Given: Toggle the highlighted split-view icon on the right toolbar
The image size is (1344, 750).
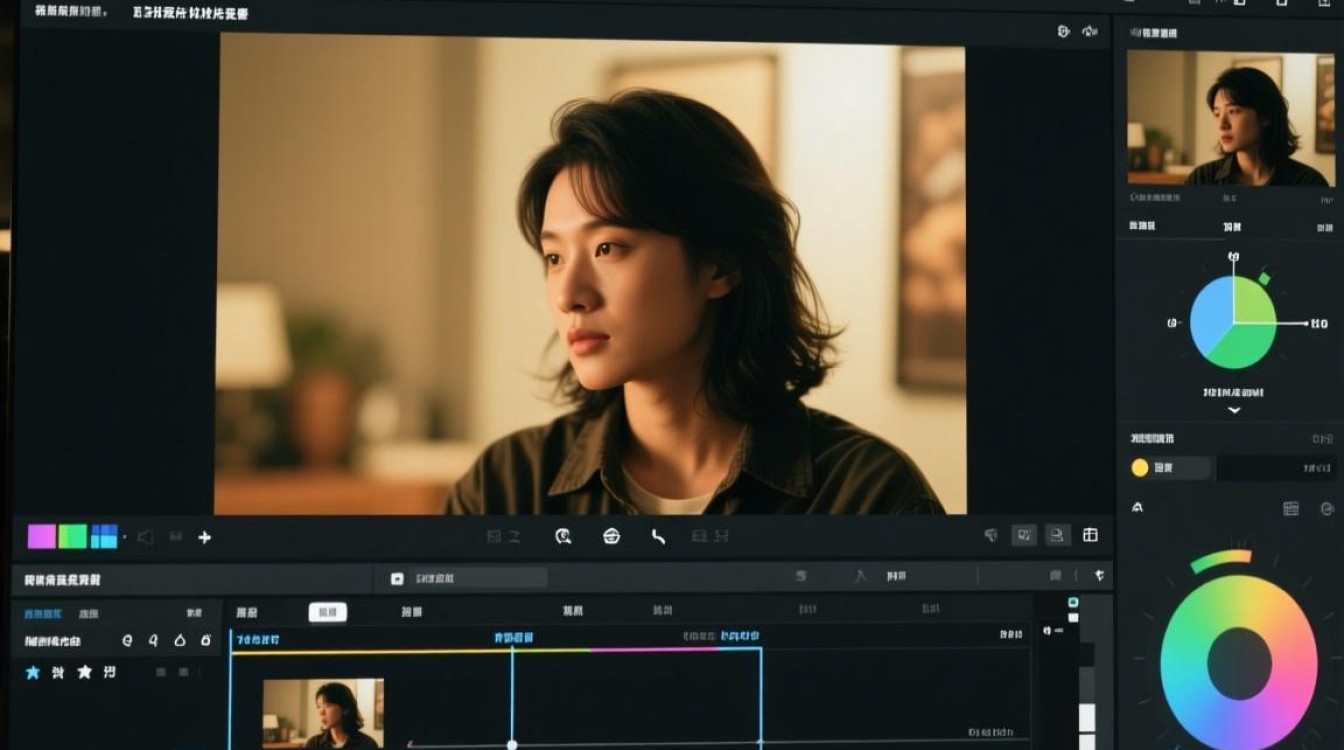Looking at the screenshot, I should click(1024, 536).
